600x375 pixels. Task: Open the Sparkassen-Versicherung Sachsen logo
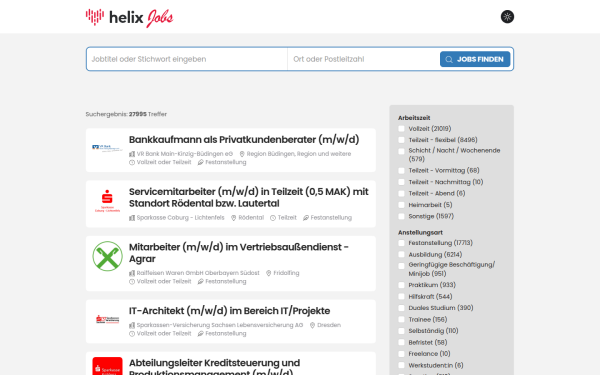[x=108, y=319]
